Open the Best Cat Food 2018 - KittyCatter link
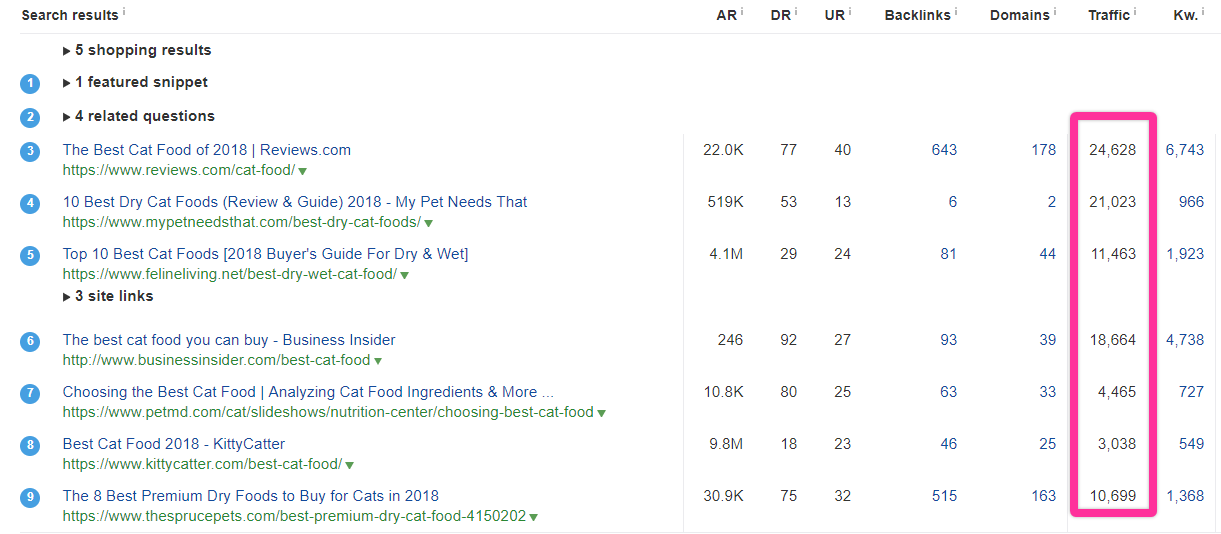 point(173,444)
